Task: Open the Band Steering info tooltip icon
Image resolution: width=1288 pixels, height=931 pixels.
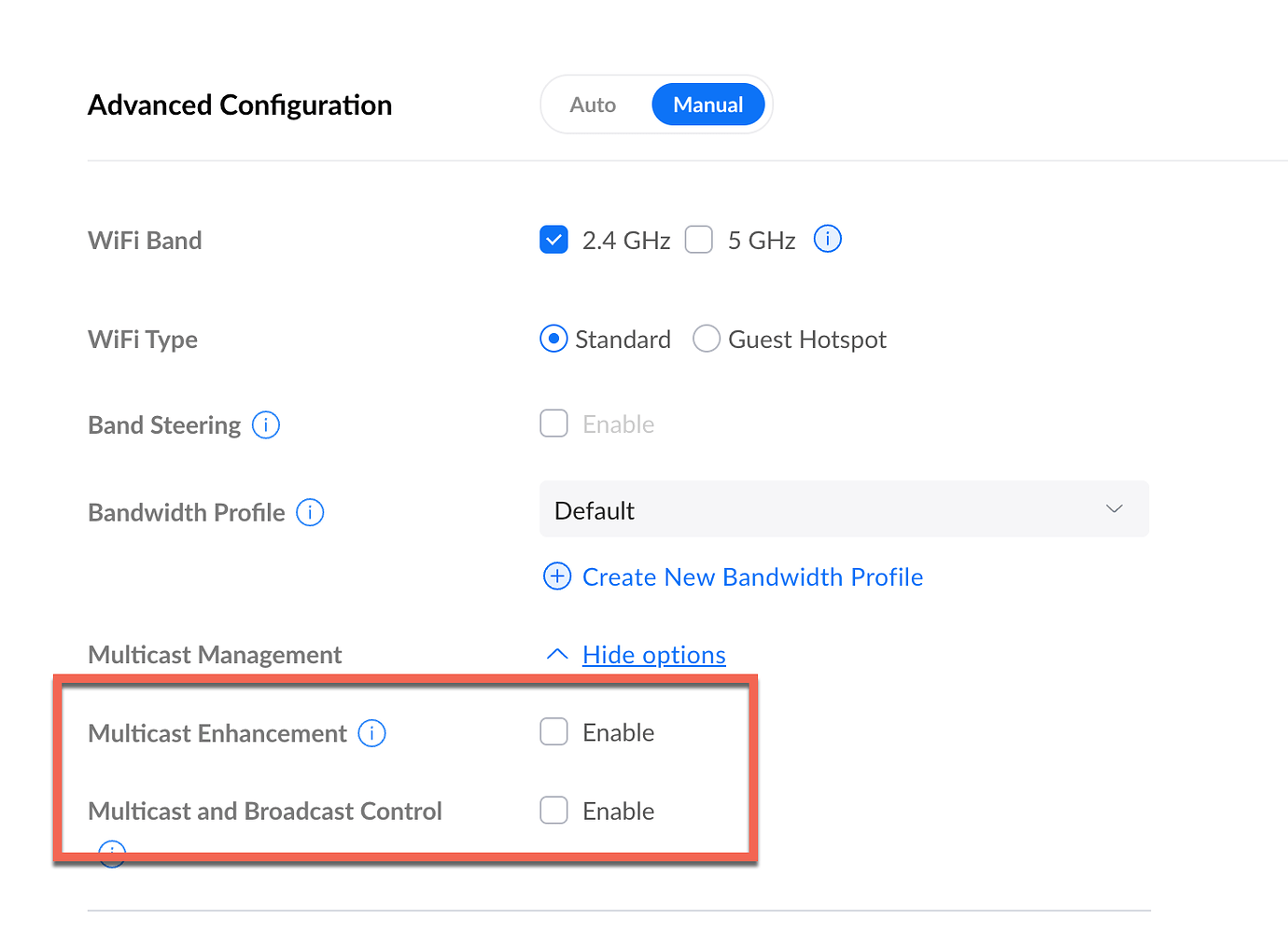Action: click(266, 425)
